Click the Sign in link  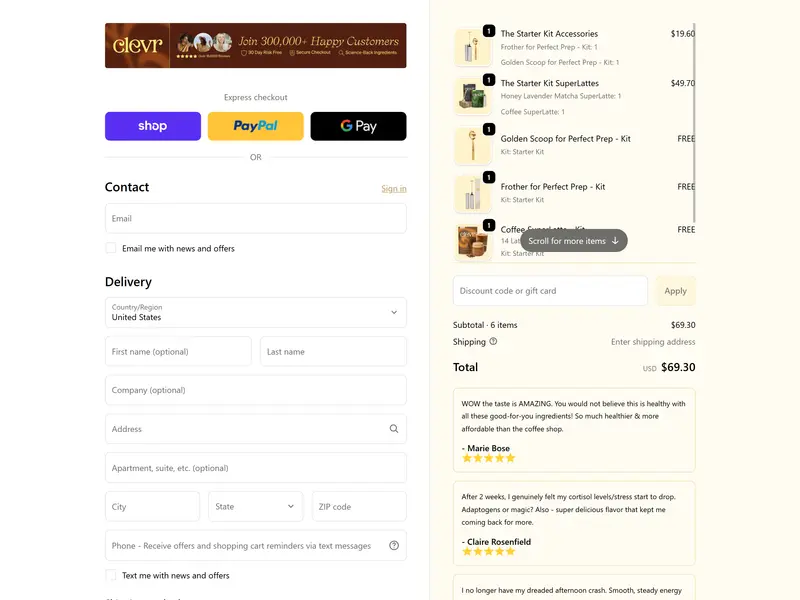tap(394, 189)
